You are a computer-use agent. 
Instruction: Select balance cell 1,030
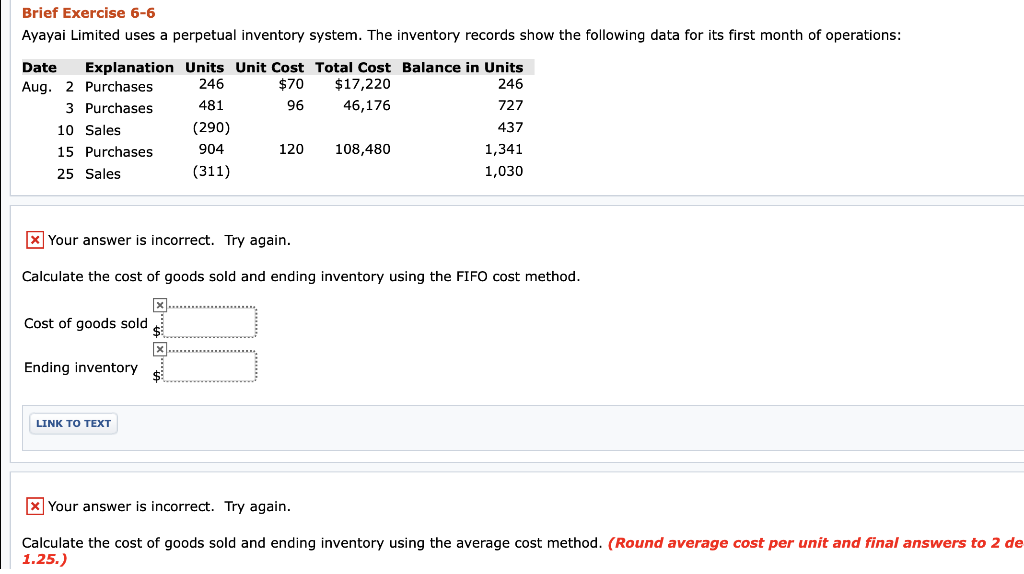pyautogui.click(x=504, y=172)
